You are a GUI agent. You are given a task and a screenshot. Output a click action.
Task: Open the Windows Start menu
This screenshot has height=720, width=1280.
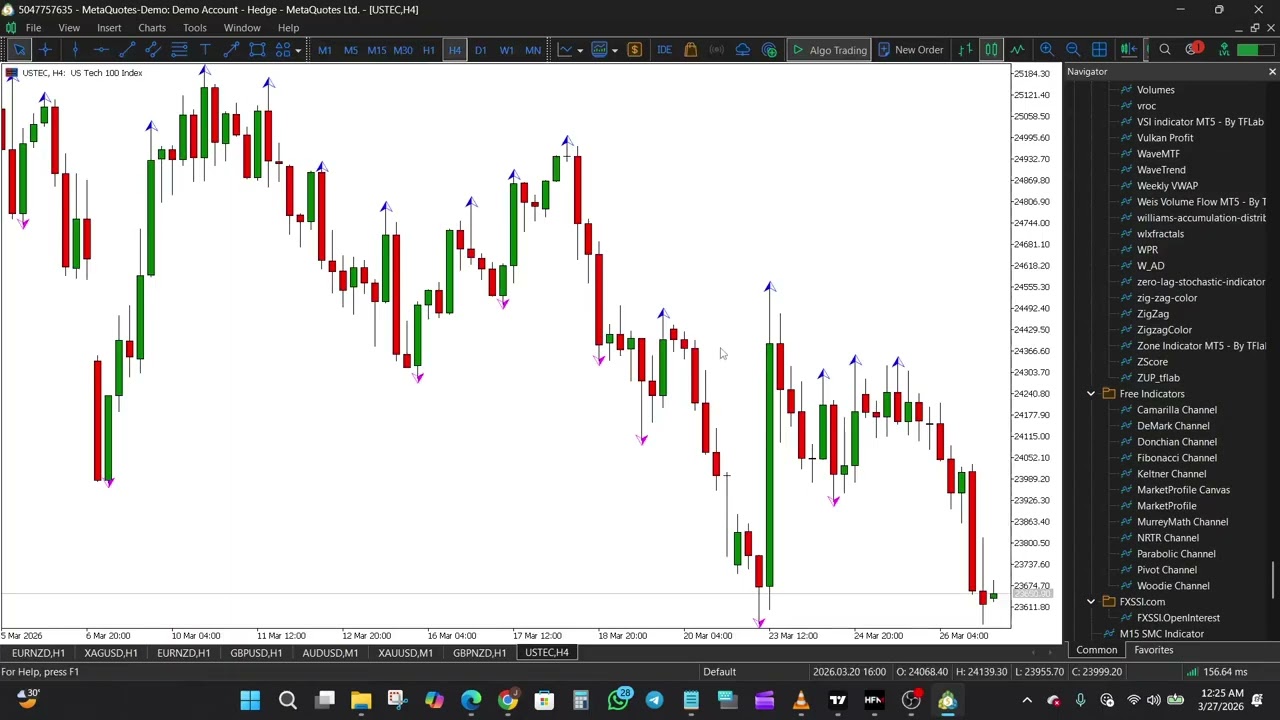[250, 700]
